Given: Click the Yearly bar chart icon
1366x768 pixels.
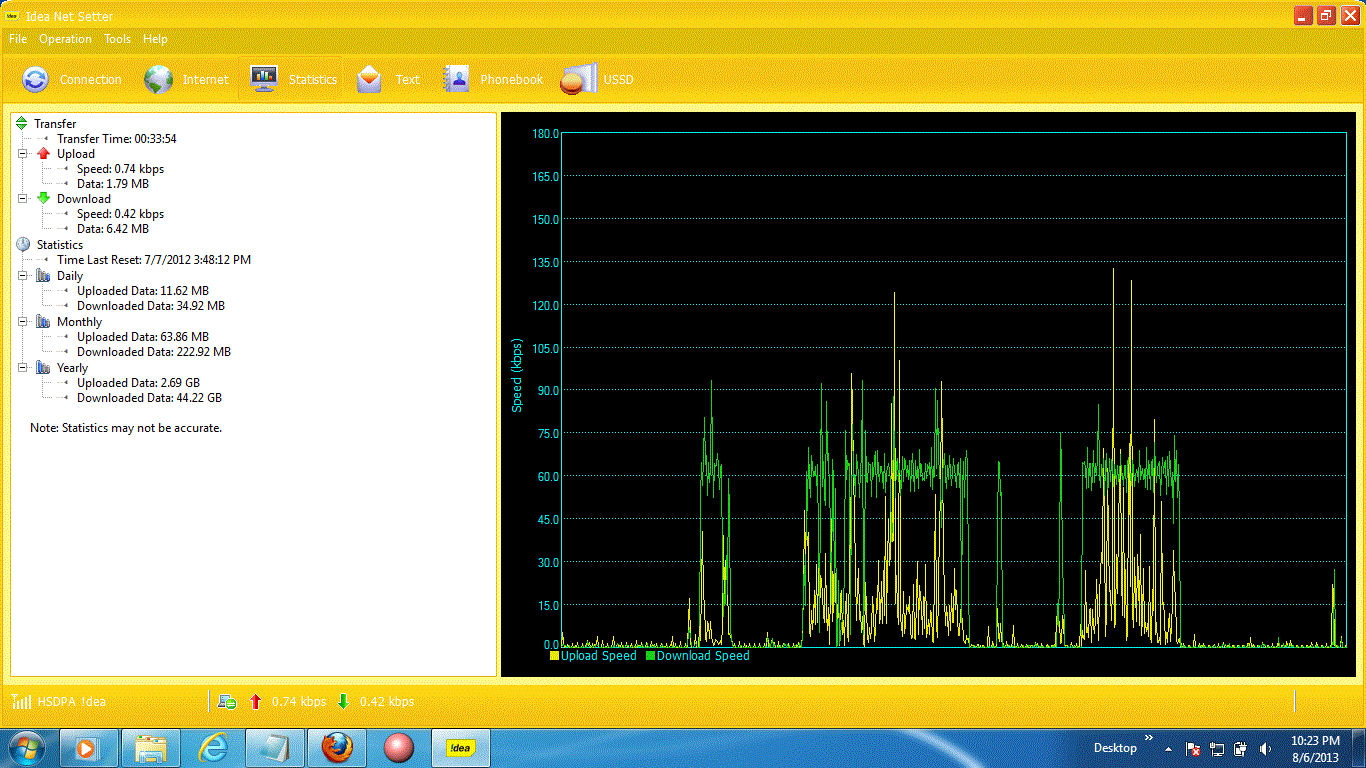Looking at the screenshot, I should pos(43,368).
